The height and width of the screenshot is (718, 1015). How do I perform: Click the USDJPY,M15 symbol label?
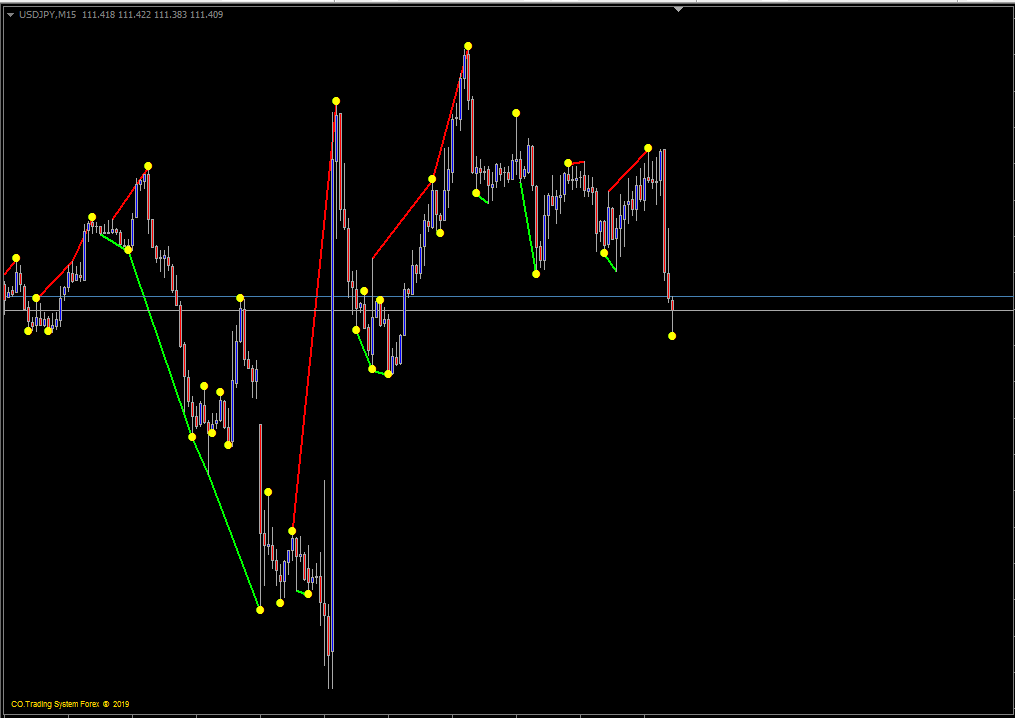[48, 15]
